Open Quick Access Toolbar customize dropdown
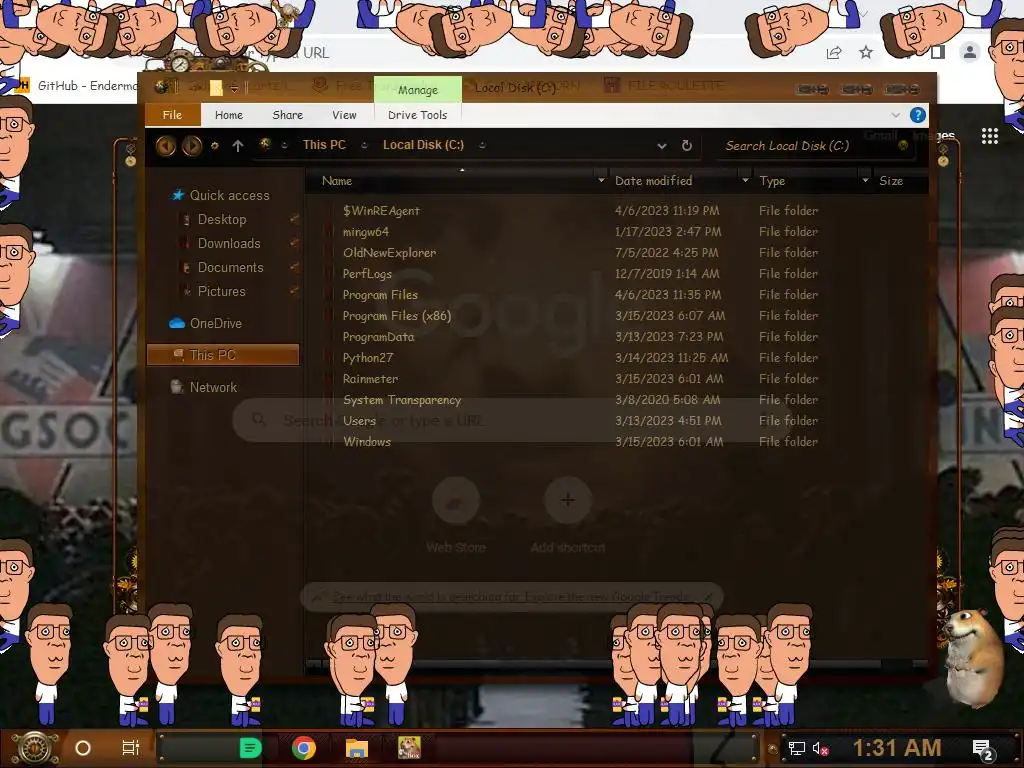Image resolution: width=1024 pixels, height=768 pixels. tap(234, 88)
